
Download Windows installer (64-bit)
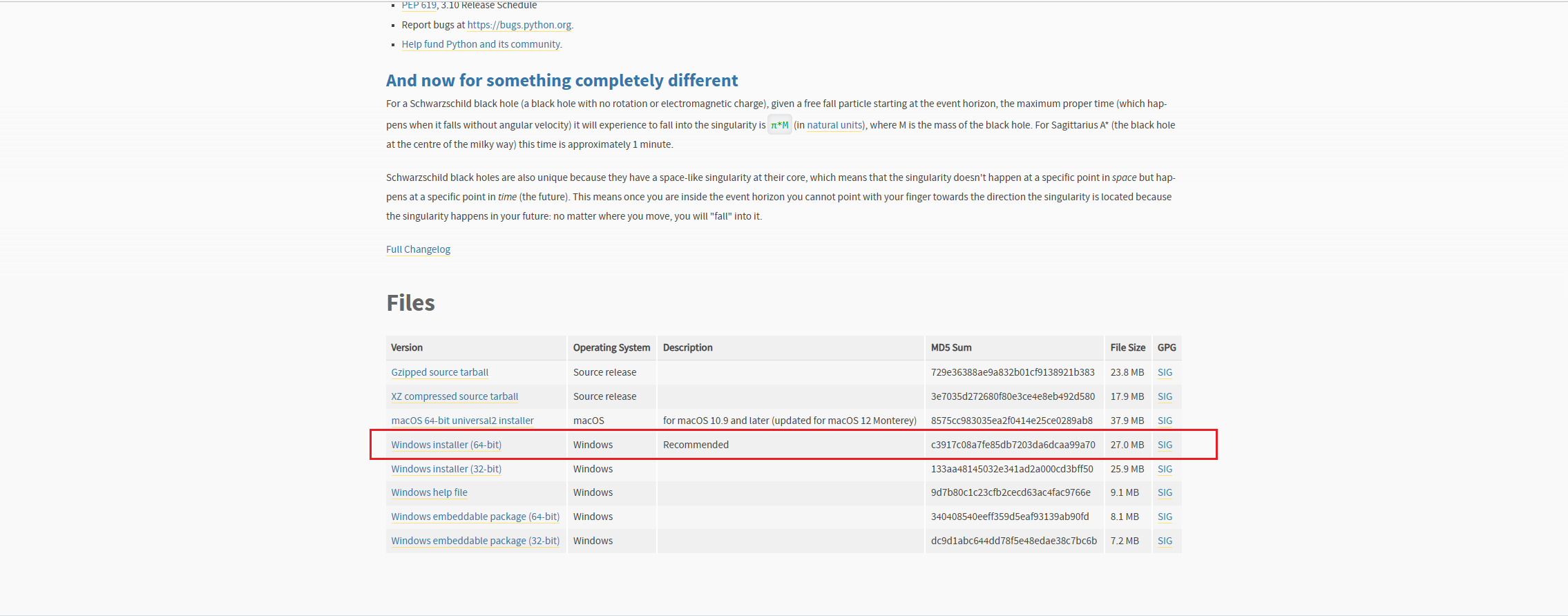tap(446, 445)
